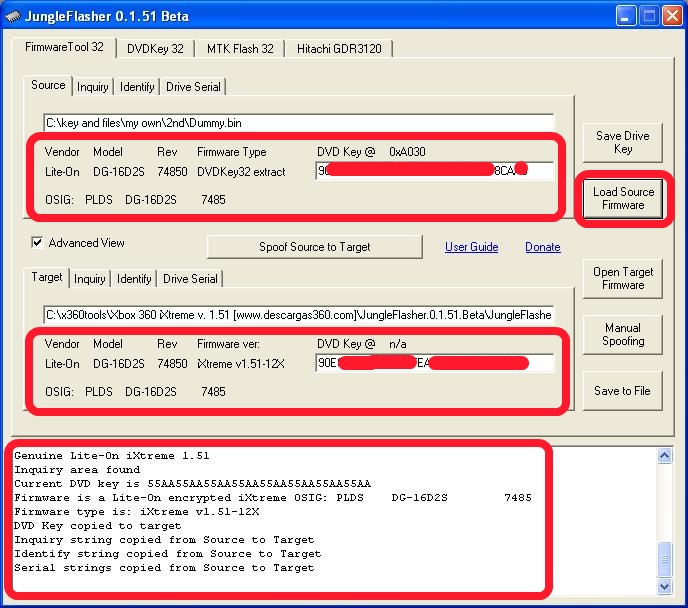Select the target Inquiry sub-tab
Image resolution: width=688 pixels, height=608 pixels.
(x=90, y=279)
